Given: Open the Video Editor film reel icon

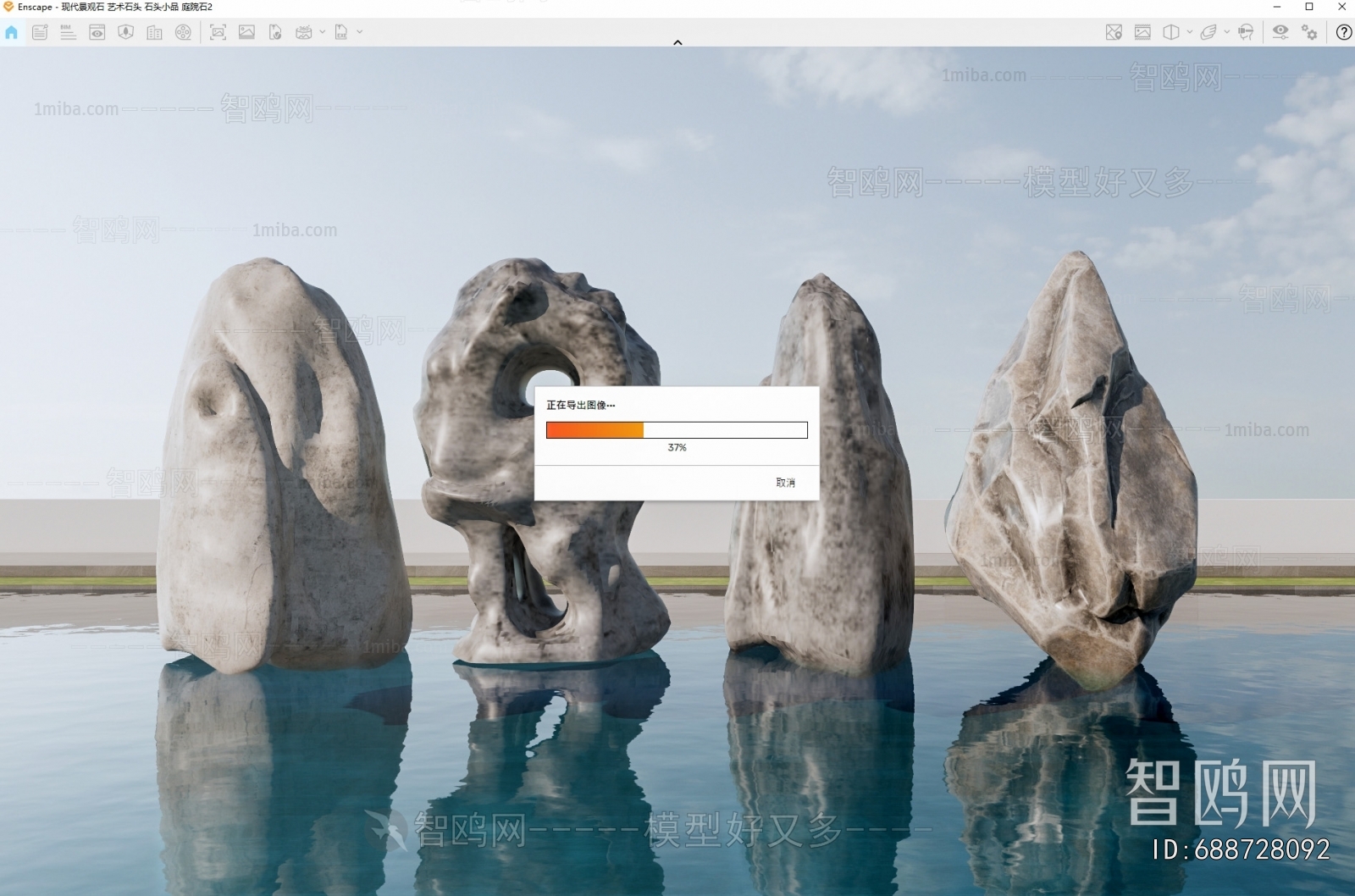Looking at the screenshot, I should click(183, 32).
